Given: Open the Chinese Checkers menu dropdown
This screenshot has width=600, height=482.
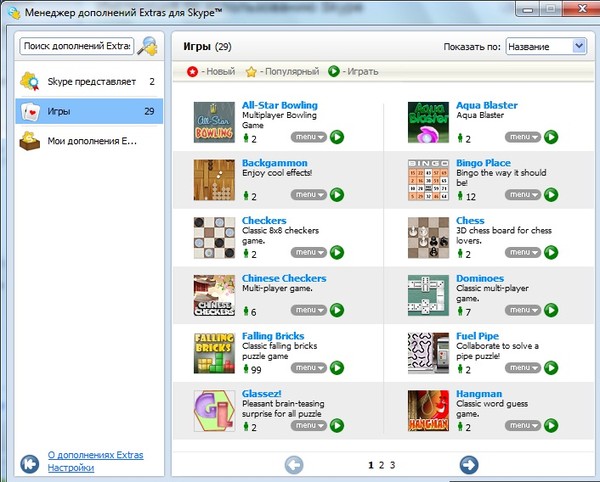Looking at the screenshot, I should click(x=309, y=310).
